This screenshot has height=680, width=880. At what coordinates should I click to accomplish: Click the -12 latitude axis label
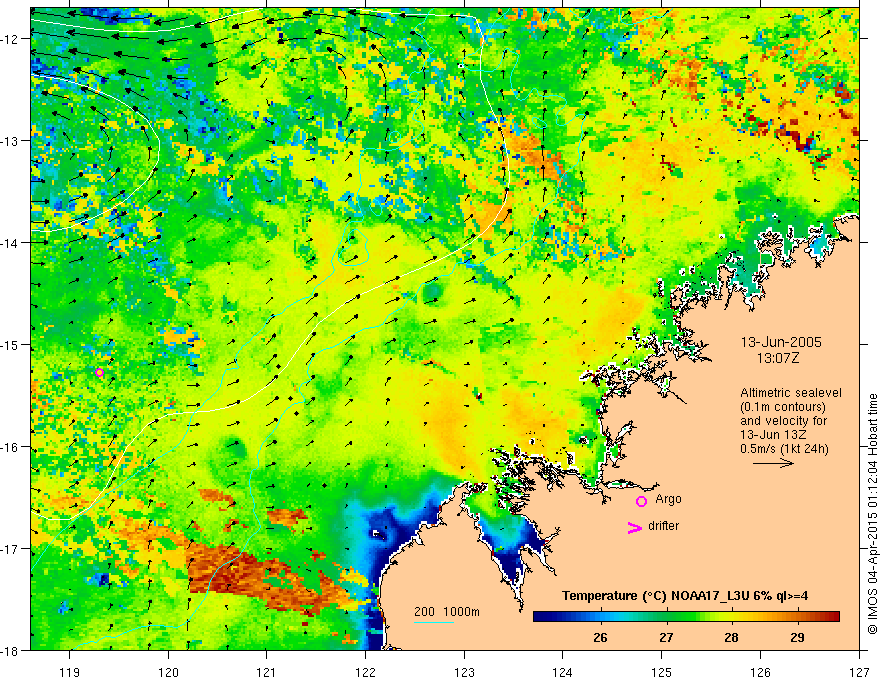(12, 39)
